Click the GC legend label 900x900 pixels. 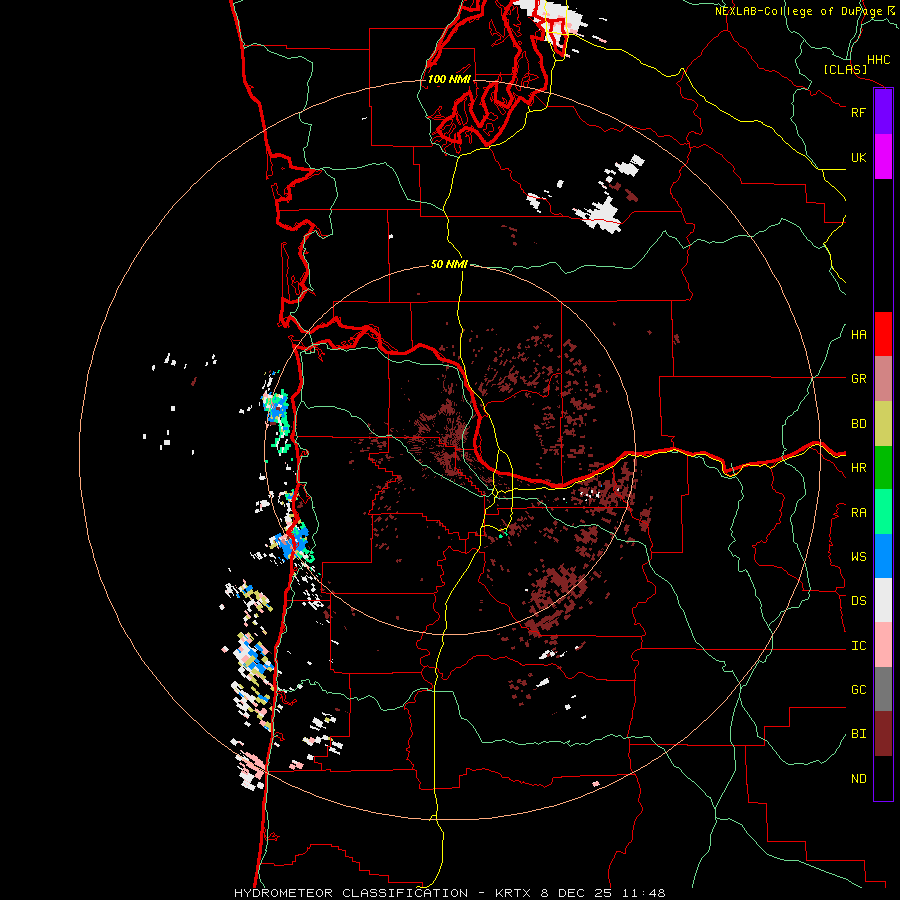click(858, 690)
